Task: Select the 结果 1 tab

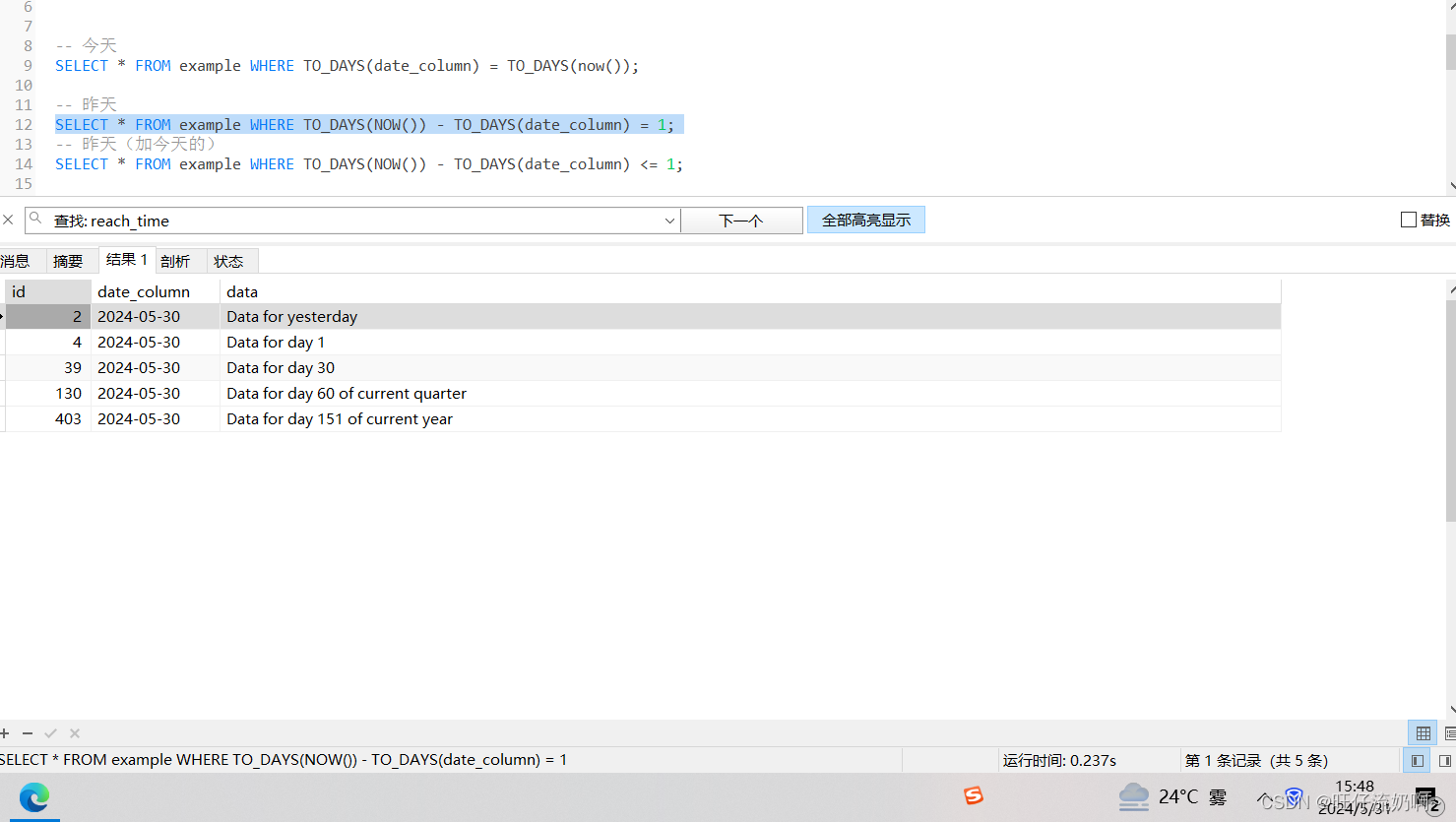Action: coord(127,260)
